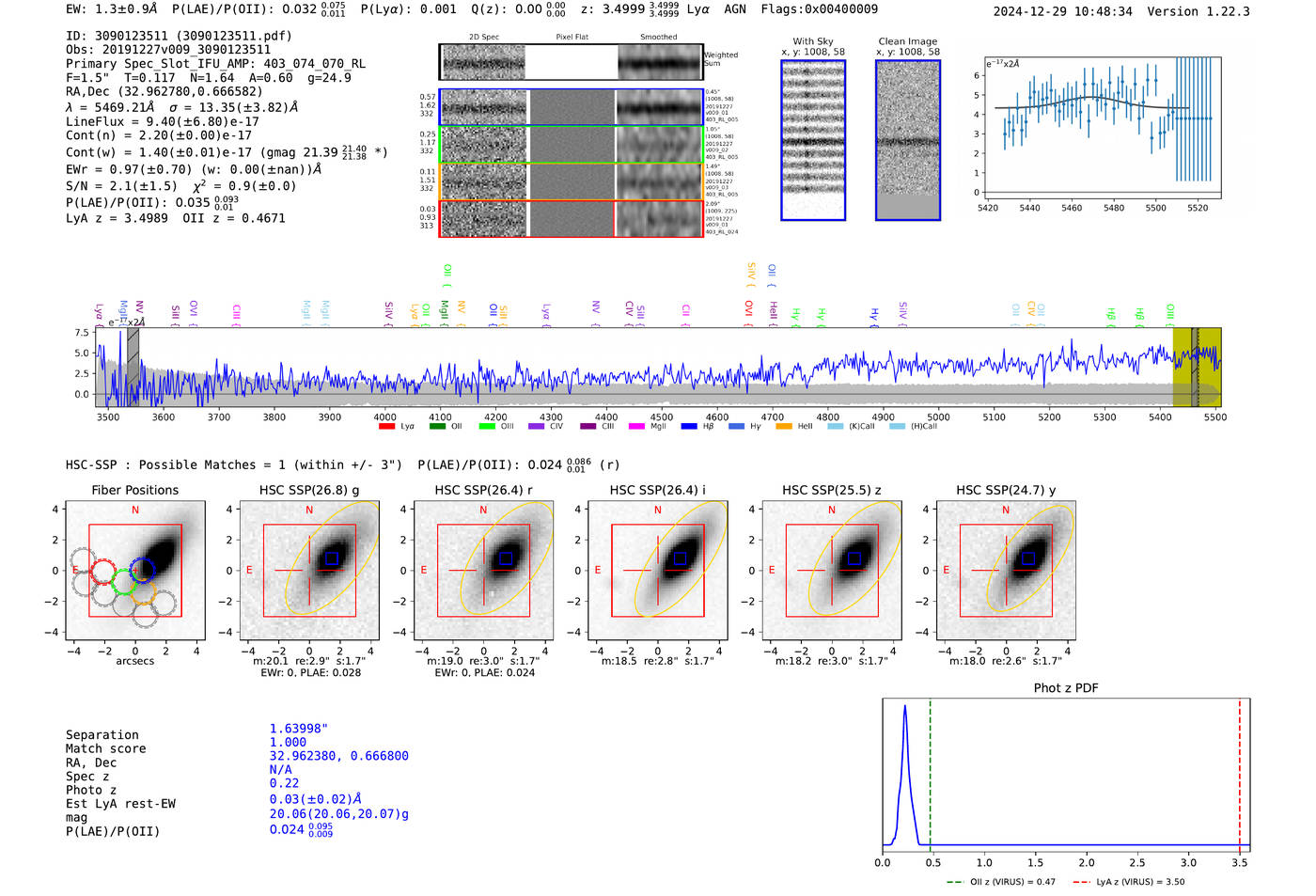This screenshot has width=1316, height=896.
Task: Click the yellow ellipse in y-band image
Action: (1029, 560)
